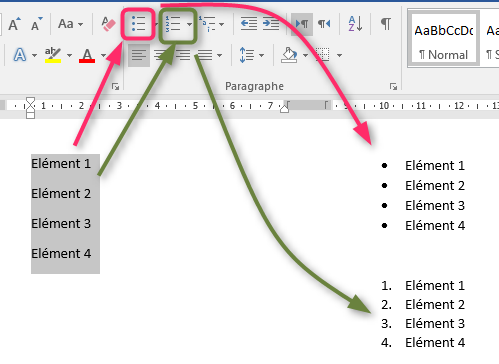Expand the numbering list dropdown arrow
This screenshot has width=499, height=364.
coord(189,24)
